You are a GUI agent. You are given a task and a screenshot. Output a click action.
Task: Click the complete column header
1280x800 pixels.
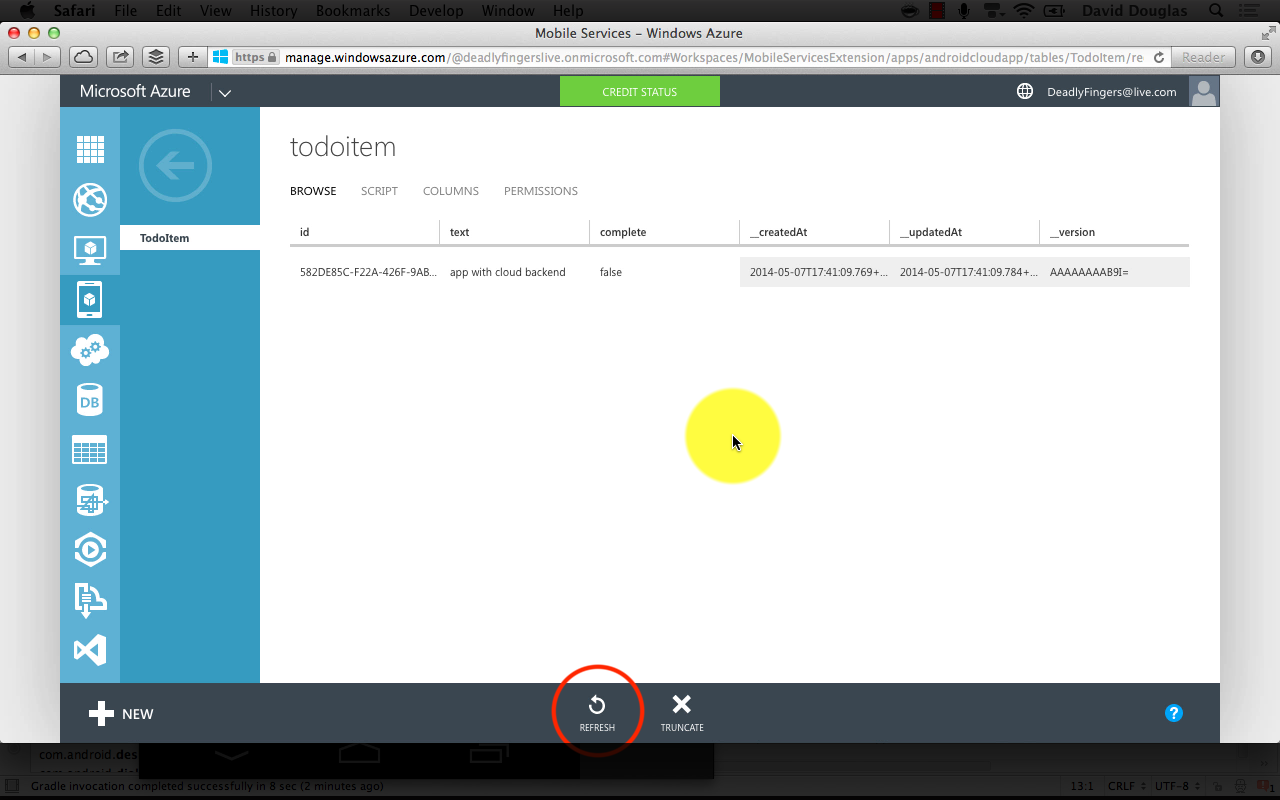pyautogui.click(x=664, y=232)
